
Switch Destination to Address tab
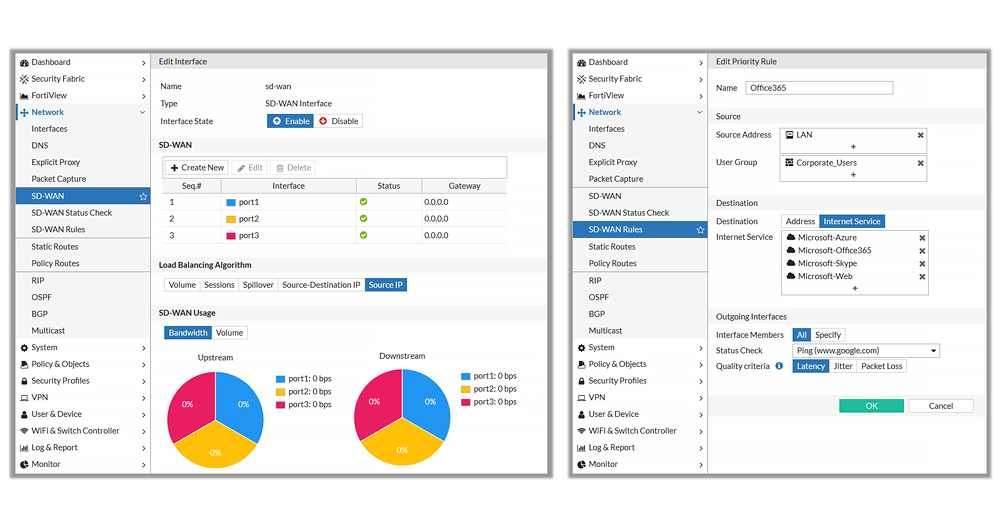click(800, 221)
